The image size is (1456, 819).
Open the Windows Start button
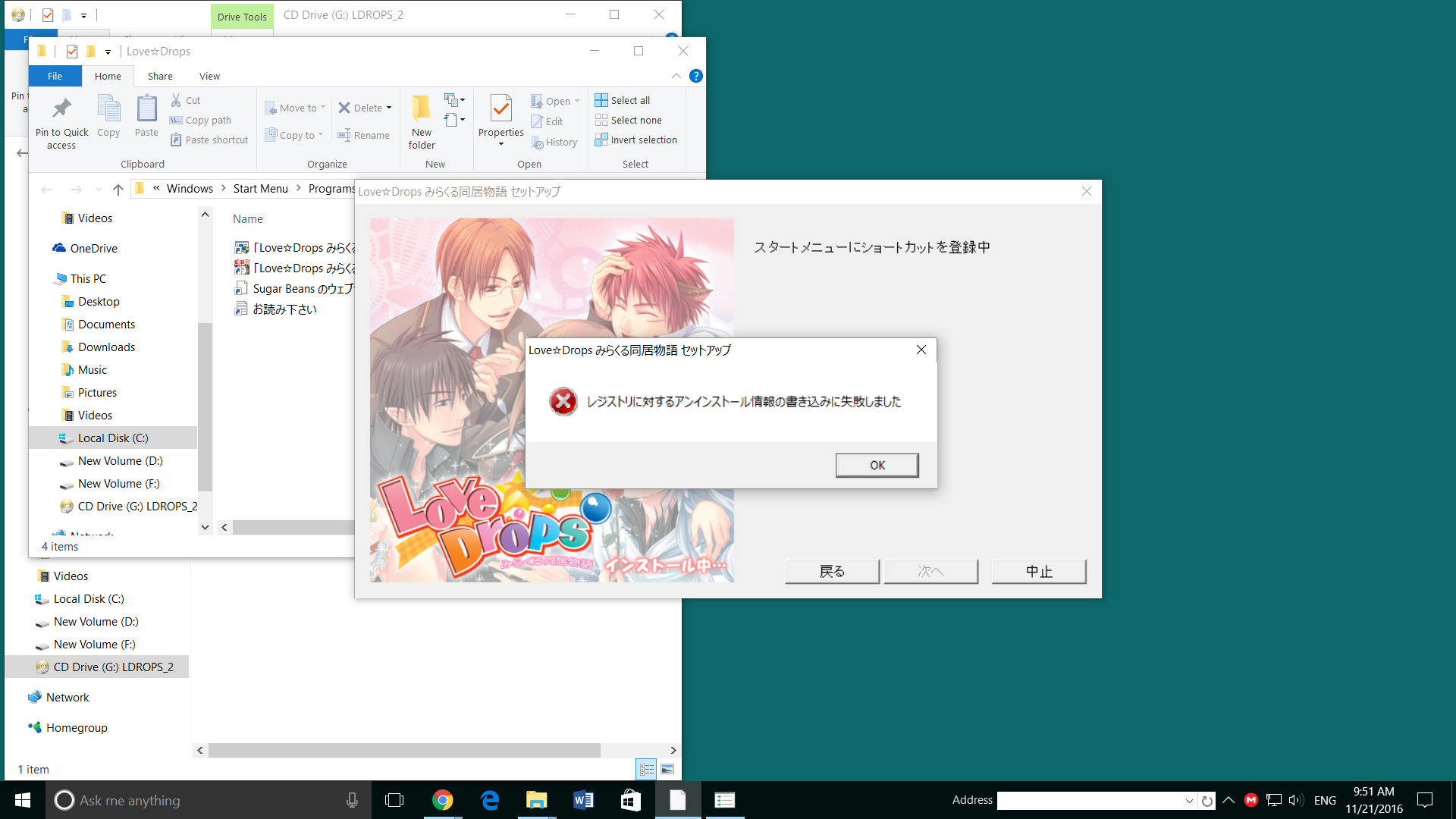(23, 800)
